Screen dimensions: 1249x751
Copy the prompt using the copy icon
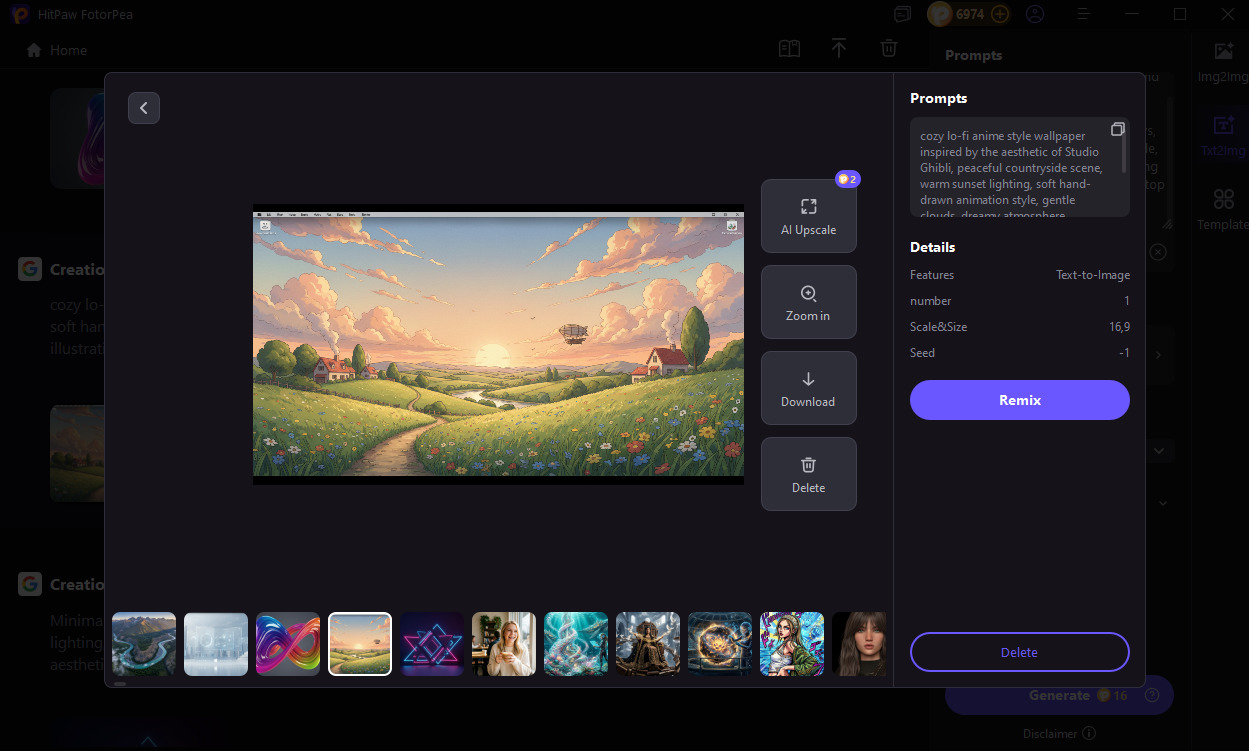click(1118, 128)
